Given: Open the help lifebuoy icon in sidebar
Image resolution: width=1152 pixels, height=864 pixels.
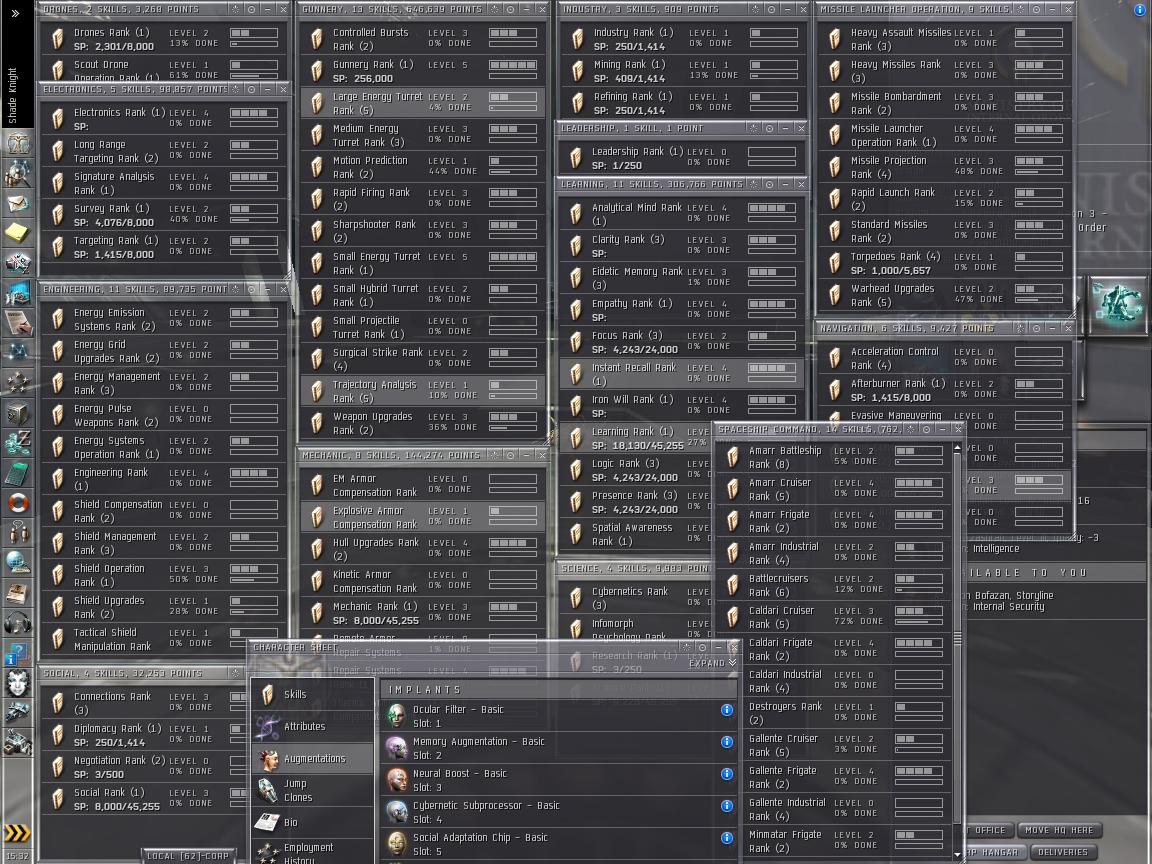Looking at the screenshot, I should tap(18, 503).
